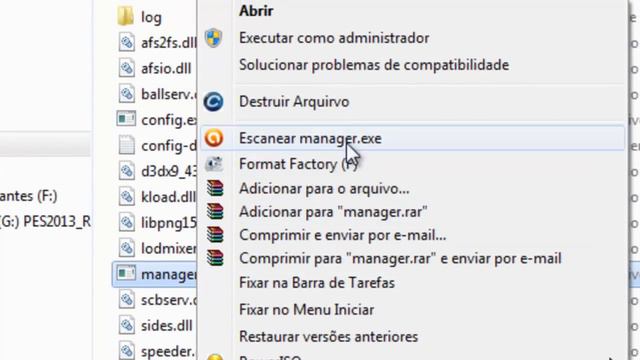Choose Abrir from the context menu
Screen dimensions: 640x360
(256, 11)
